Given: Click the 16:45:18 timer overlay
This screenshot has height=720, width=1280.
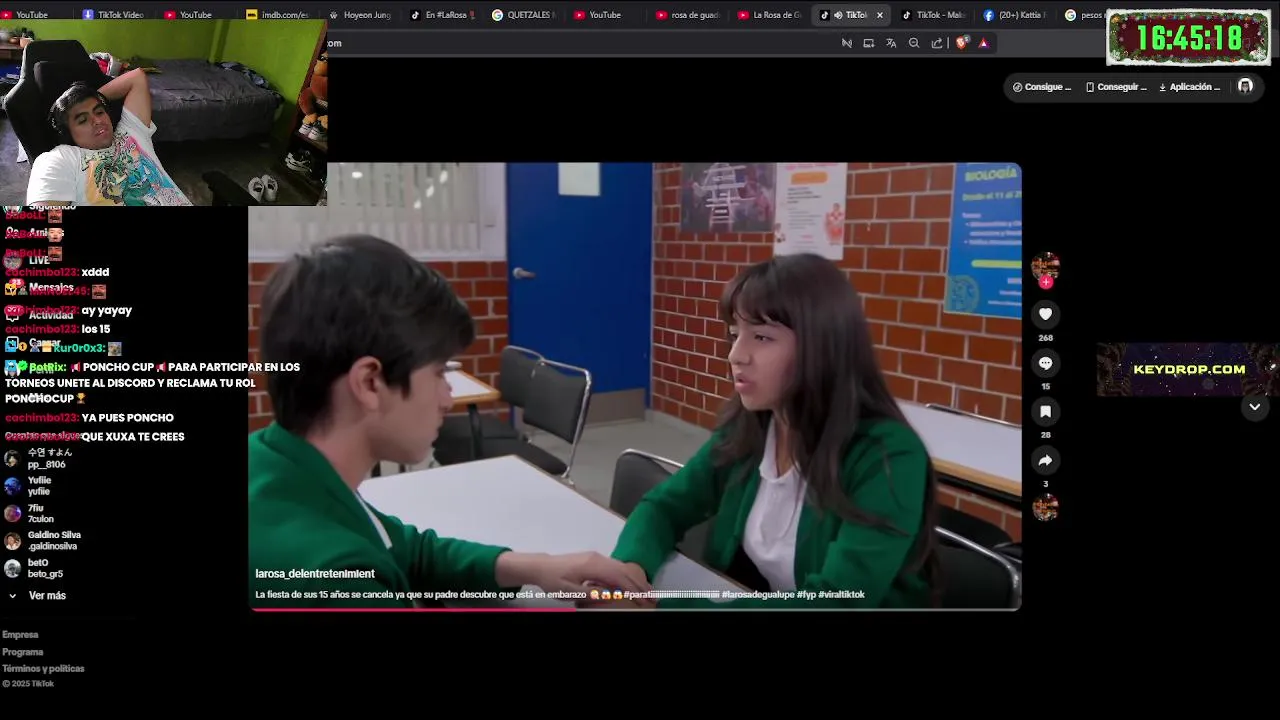Looking at the screenshot, I should click(1189, 39).
